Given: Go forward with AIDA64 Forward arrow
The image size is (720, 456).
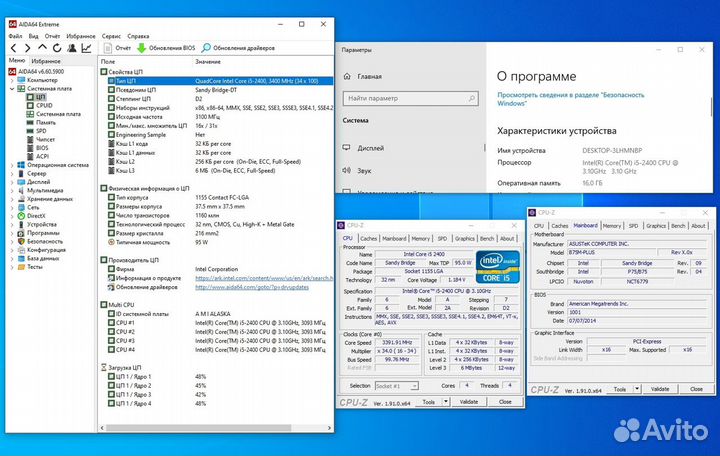Looking at the screenshot, I should (28, 48).
